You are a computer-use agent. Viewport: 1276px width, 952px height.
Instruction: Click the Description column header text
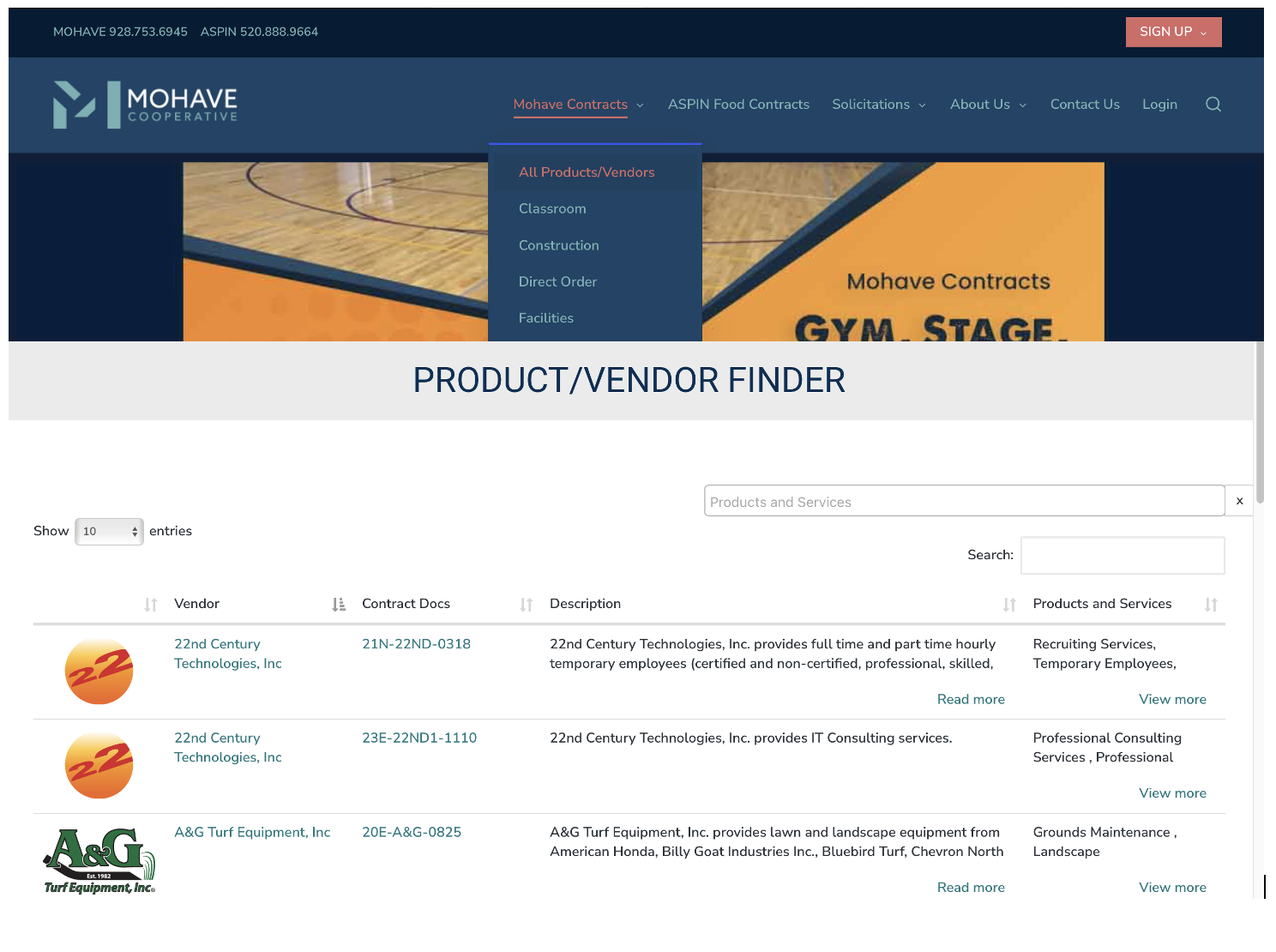pyautogui.click(x=585, y=604)
